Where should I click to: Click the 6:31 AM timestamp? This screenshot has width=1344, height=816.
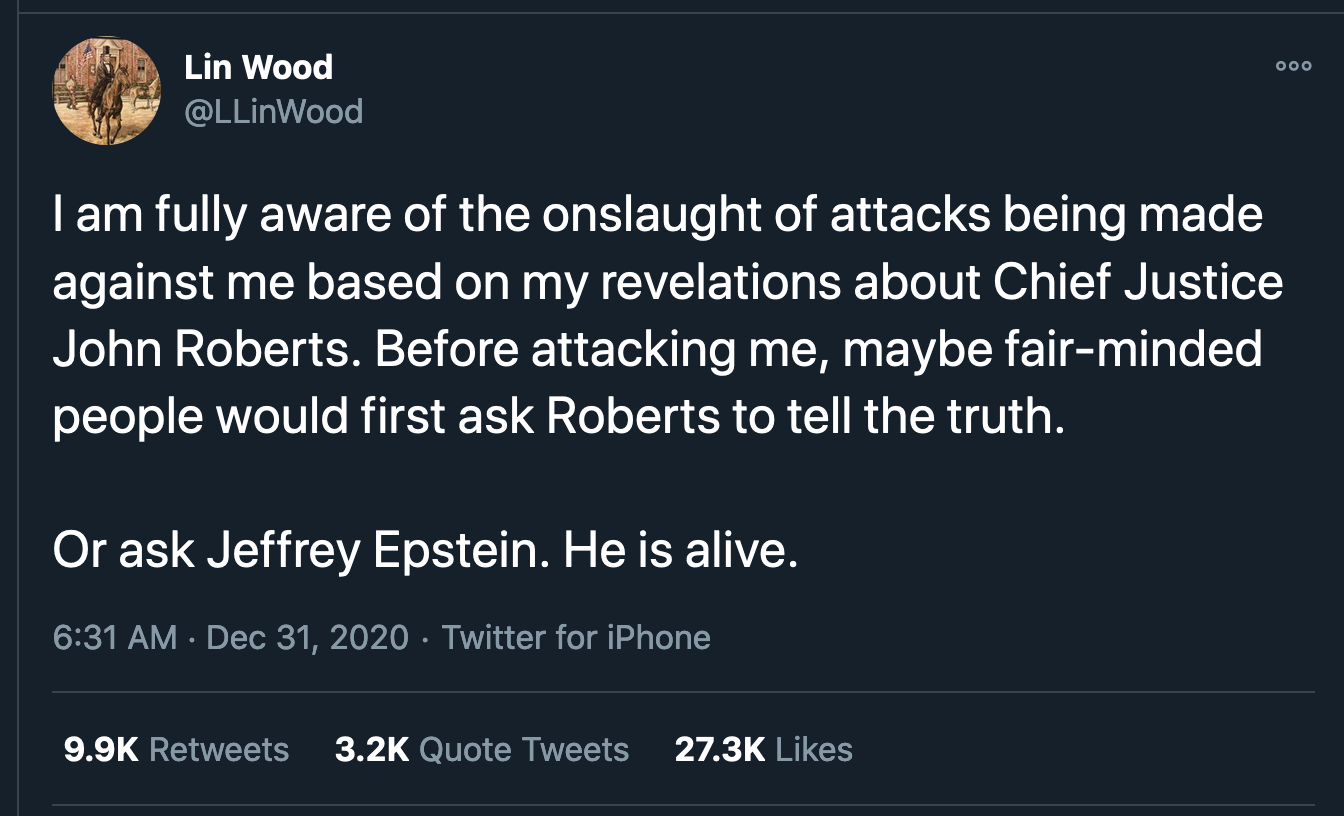pyautogui.click(x=114, y=637)
